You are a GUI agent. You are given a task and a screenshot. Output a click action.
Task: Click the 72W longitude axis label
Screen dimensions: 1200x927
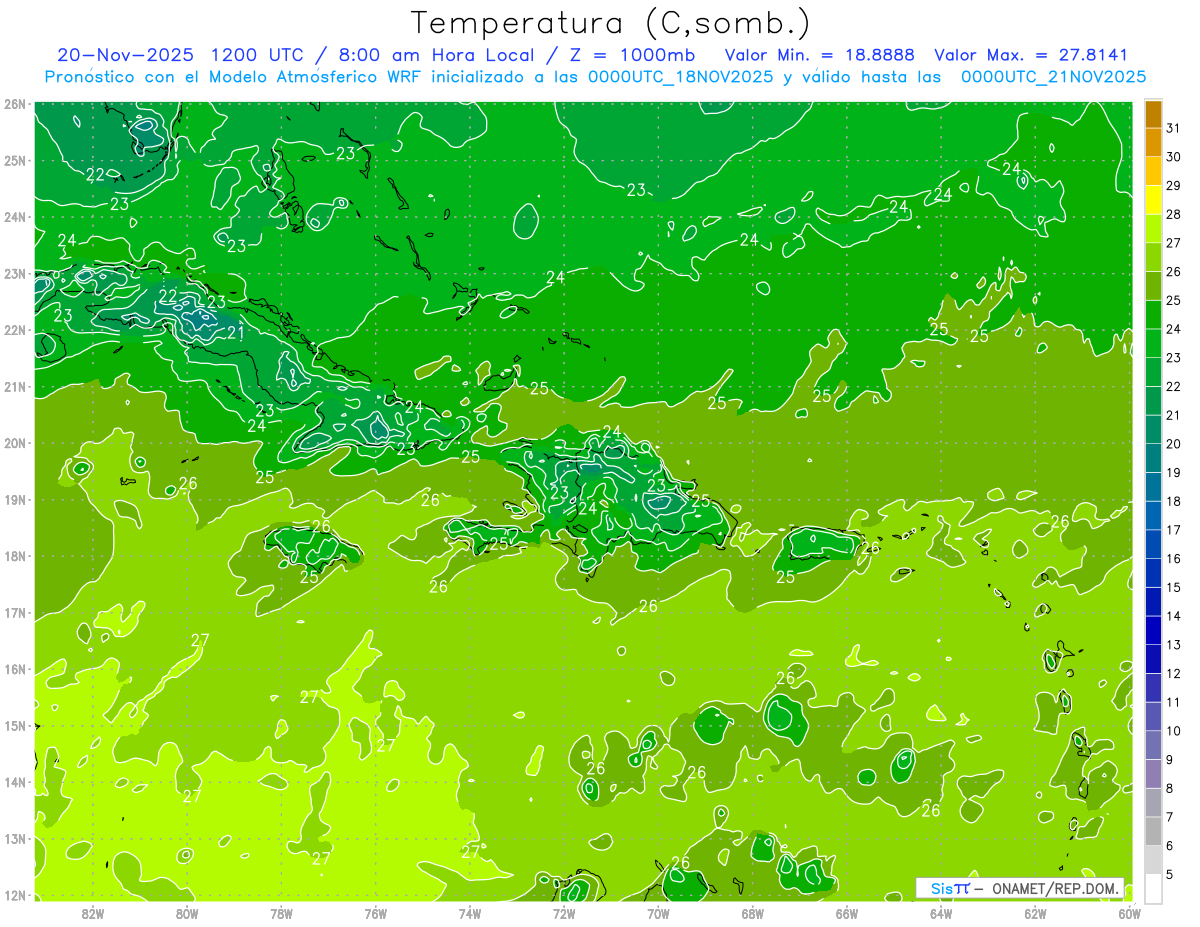pos(564,913)
